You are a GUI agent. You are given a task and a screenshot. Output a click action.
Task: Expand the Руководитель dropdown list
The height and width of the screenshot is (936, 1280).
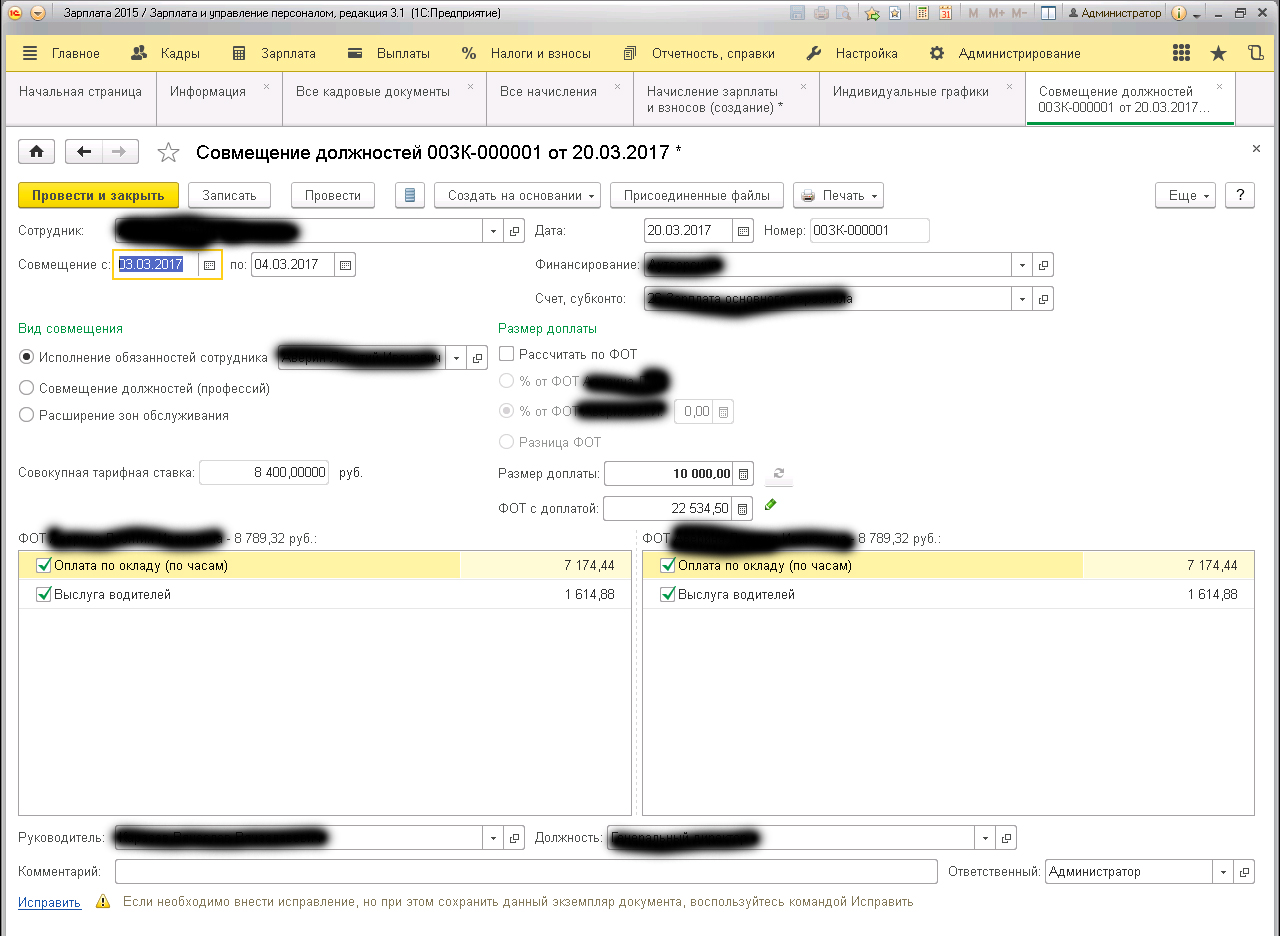(494, 838)
